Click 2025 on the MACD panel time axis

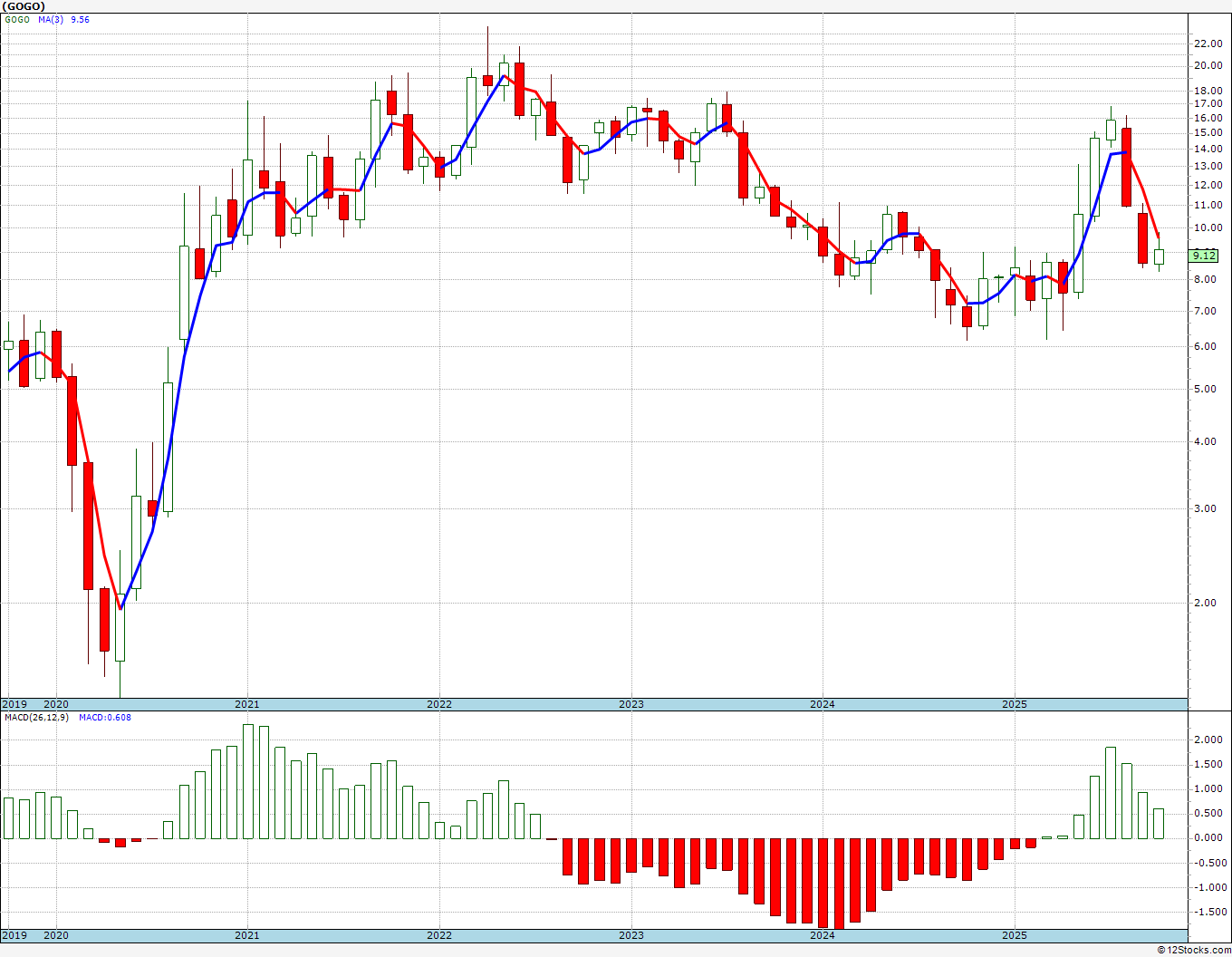click(x=1015, y=935)
